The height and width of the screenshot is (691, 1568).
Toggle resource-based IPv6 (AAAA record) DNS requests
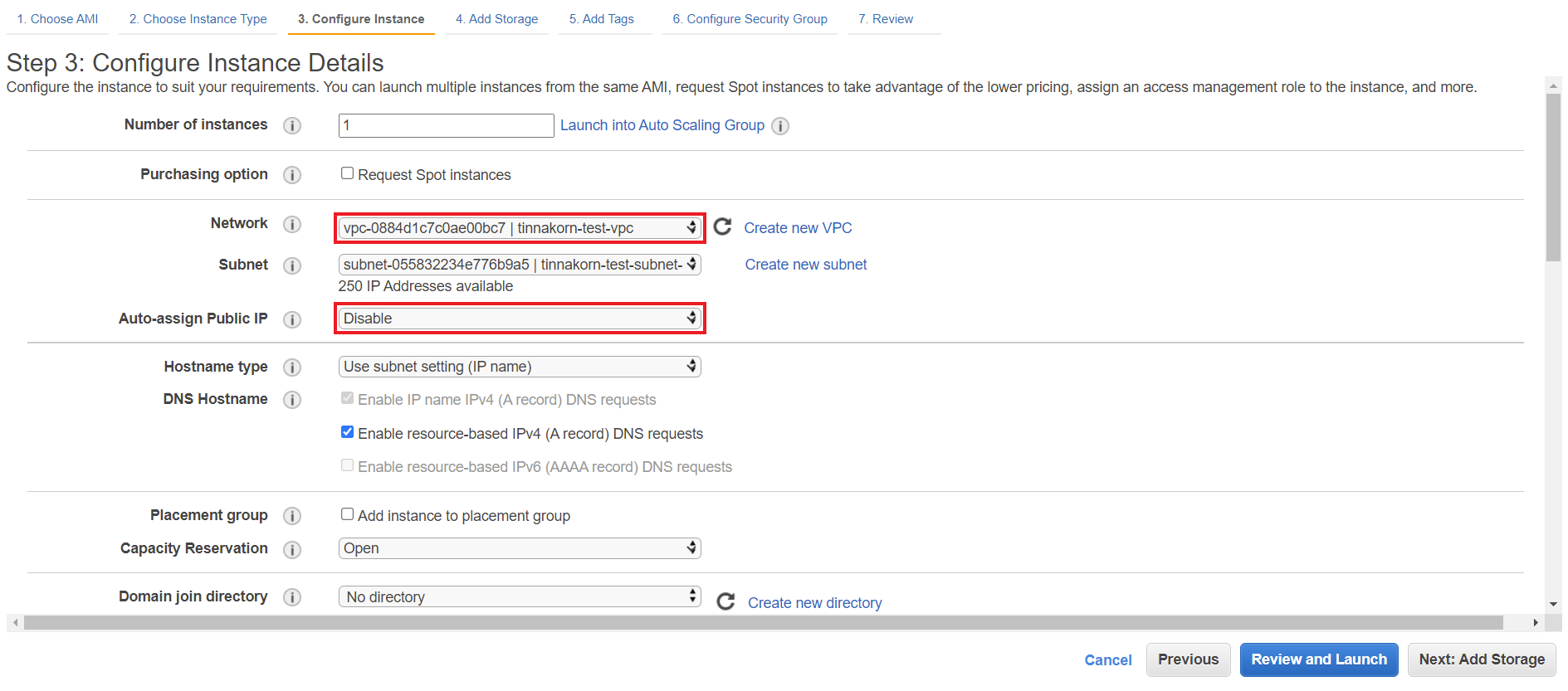tap(348, 465)
